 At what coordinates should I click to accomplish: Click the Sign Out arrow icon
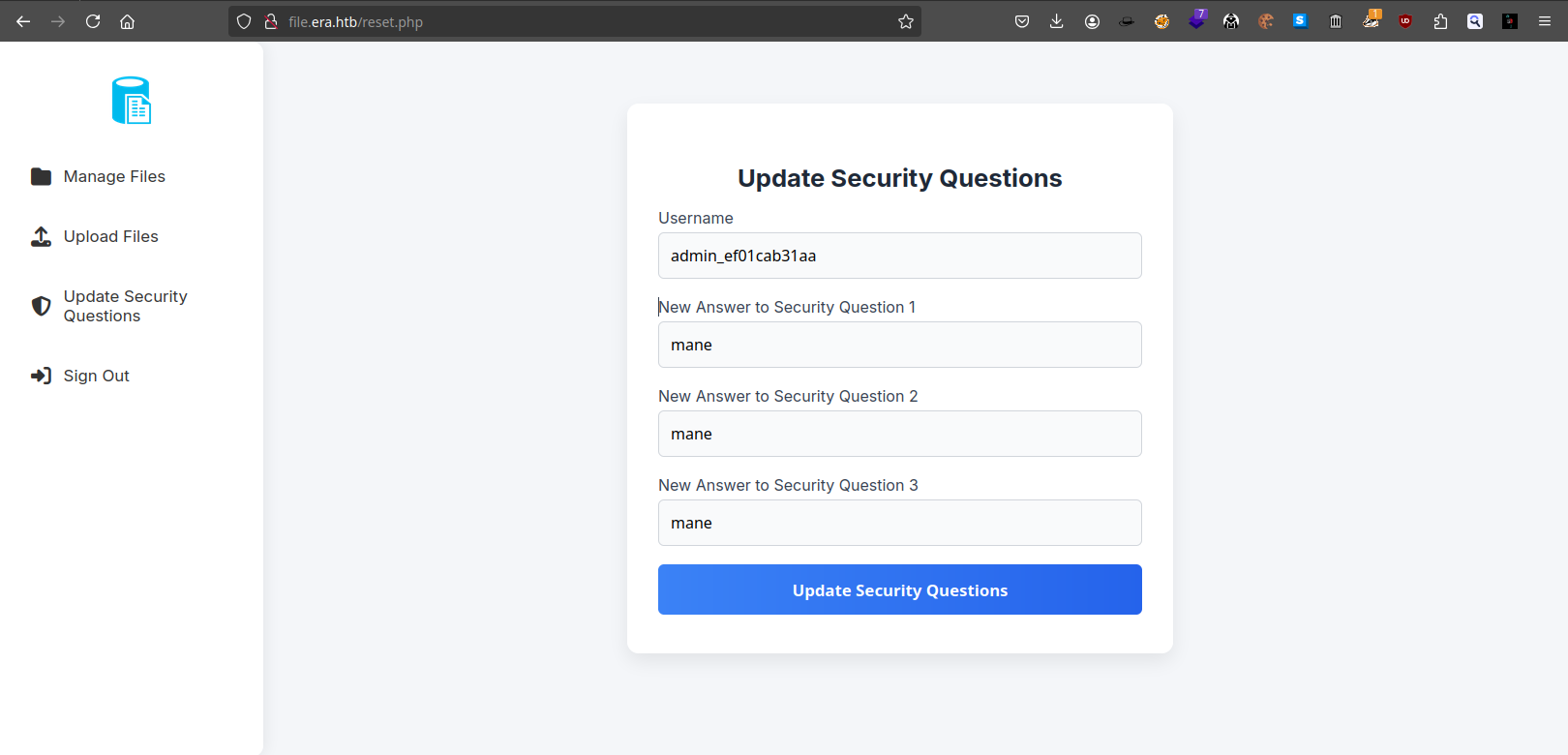(41, 376)
